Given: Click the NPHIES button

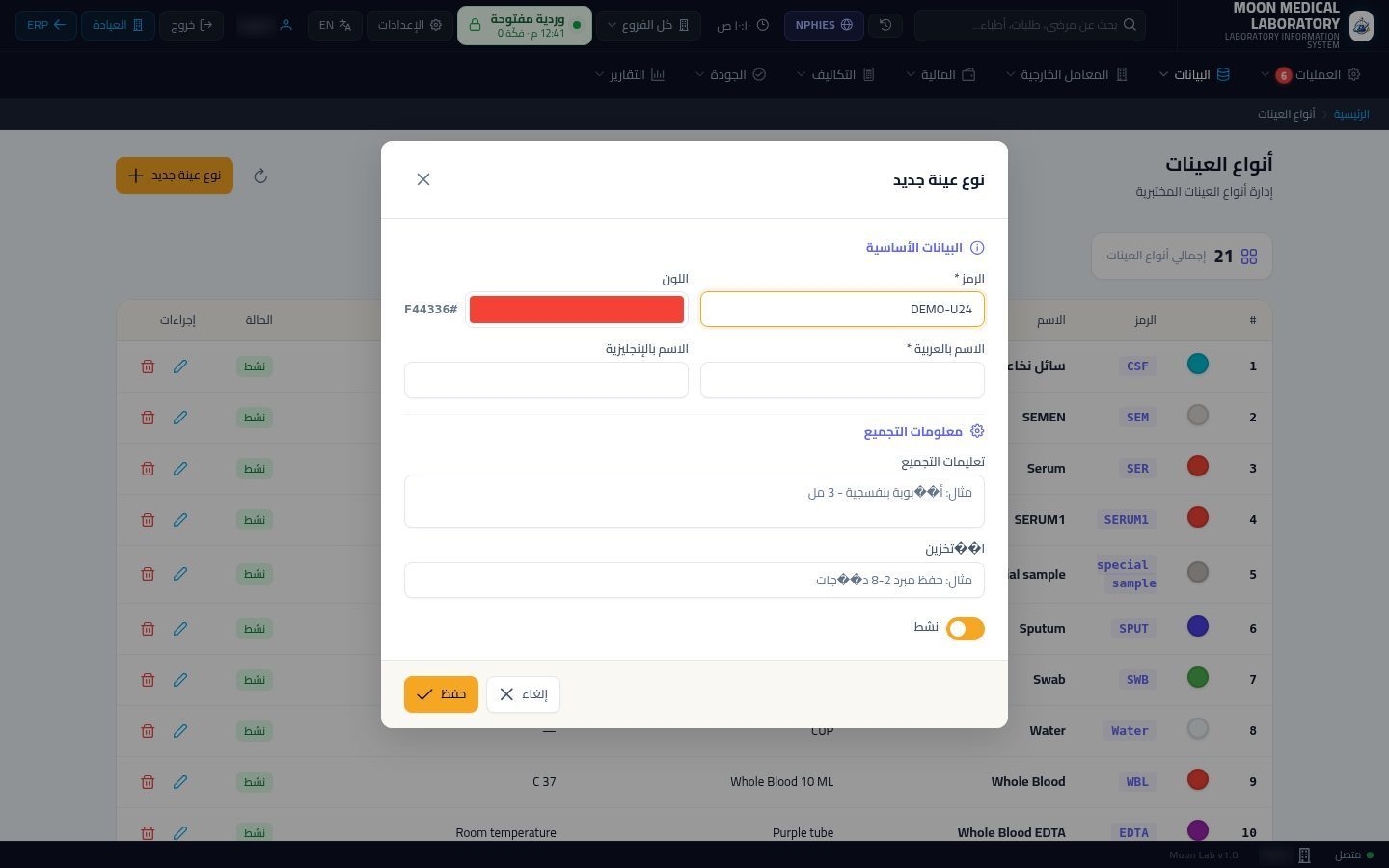Looking at the screenshot, I should click(824, 25).
